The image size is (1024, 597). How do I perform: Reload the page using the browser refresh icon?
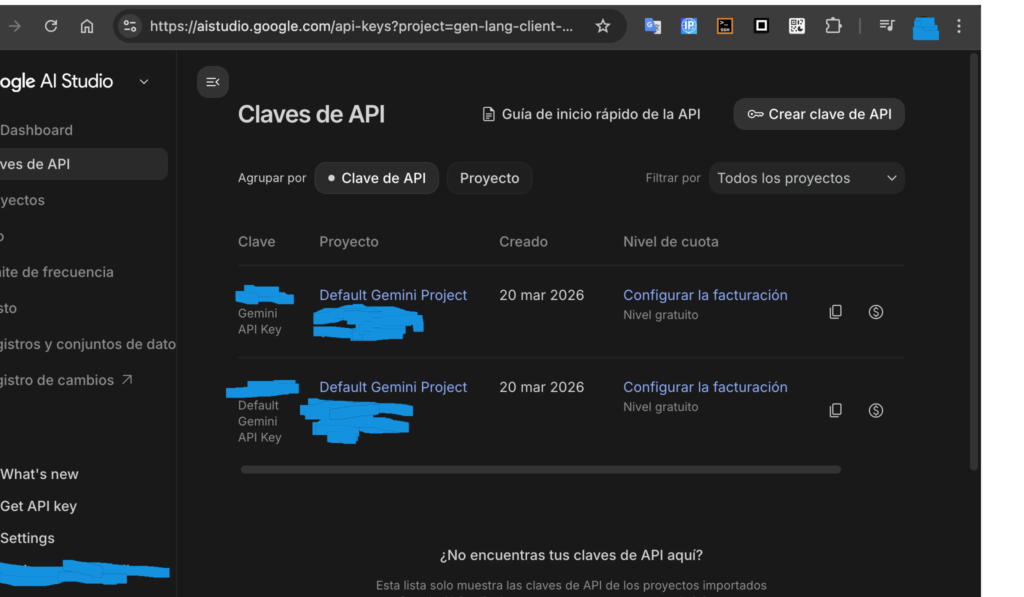[51, 26]
